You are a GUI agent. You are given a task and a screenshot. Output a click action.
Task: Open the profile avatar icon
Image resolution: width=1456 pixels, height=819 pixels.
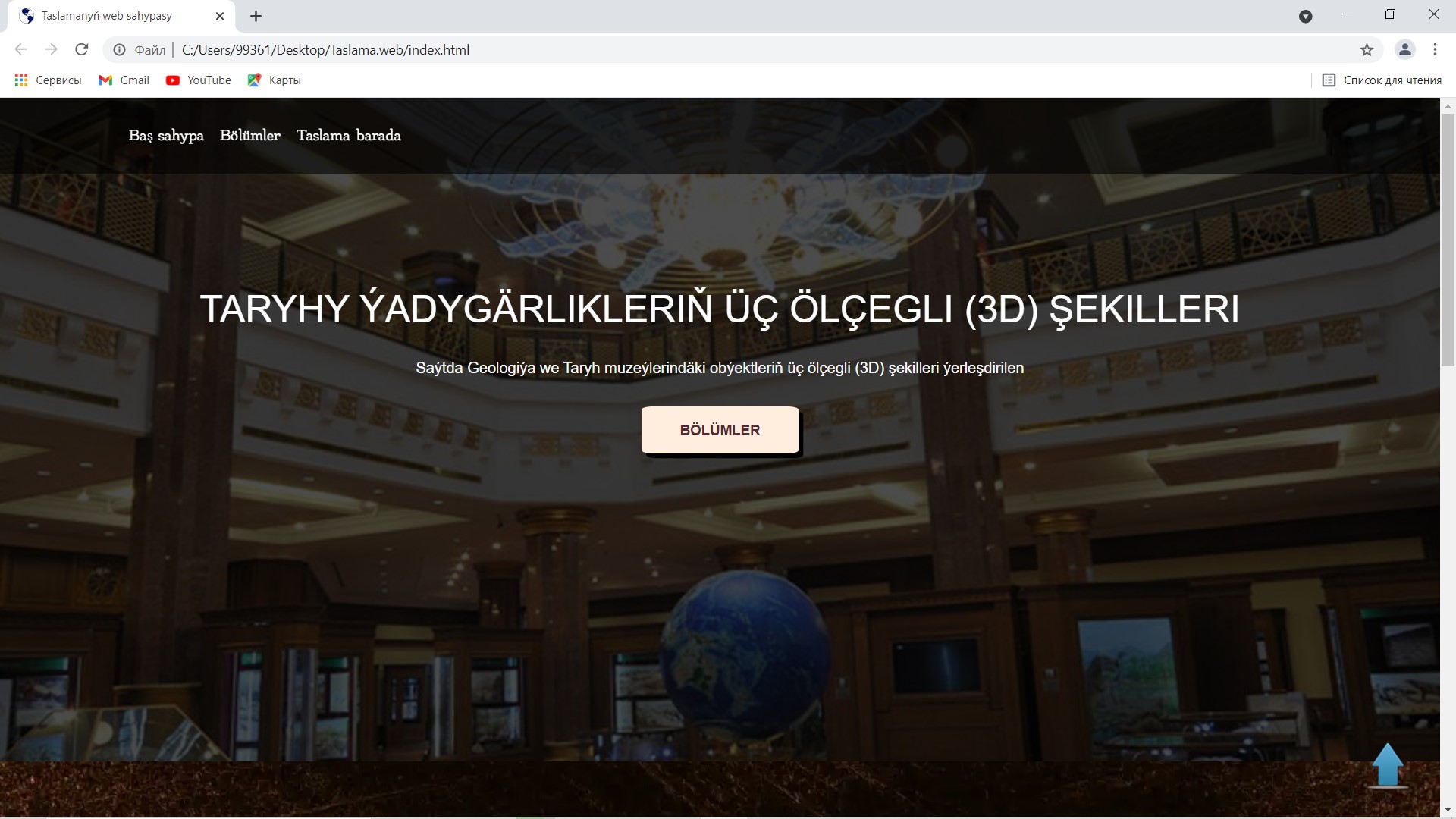click(x=1404, y=49)
